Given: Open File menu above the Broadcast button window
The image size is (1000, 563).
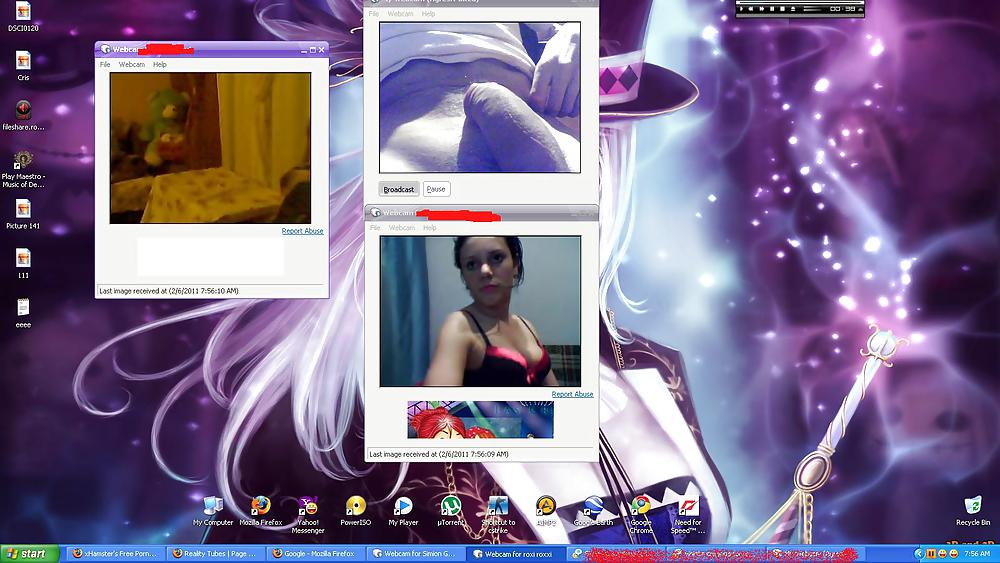Looking at the screenshot, I should point(374,13).
